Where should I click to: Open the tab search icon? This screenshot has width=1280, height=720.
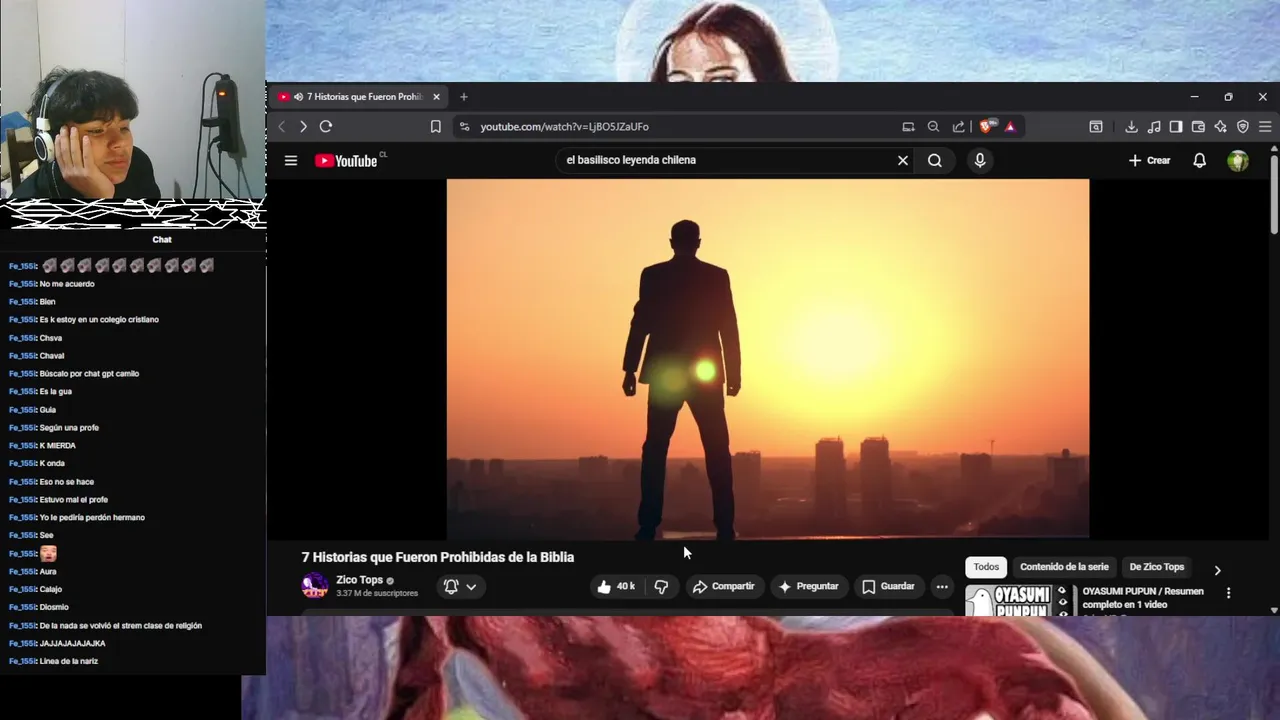[x=1096, y=127]
